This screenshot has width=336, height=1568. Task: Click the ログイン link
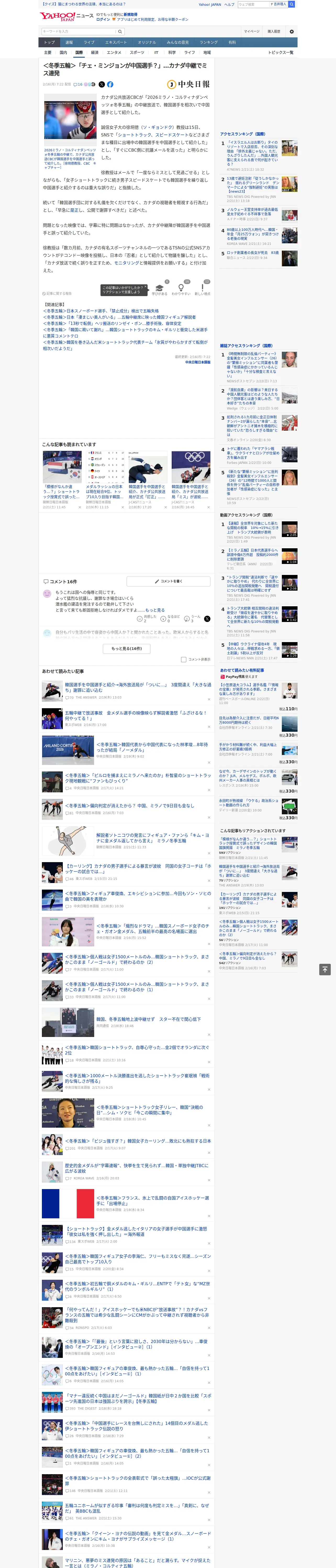(103, 20)
